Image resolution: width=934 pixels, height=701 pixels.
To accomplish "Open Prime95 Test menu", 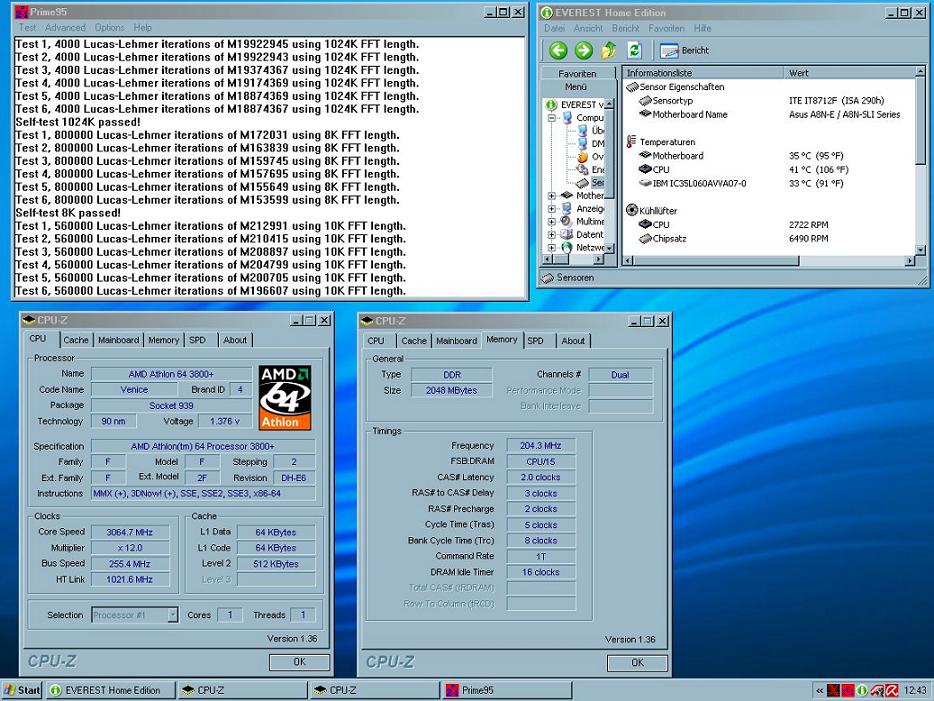I will coord(27,27).
